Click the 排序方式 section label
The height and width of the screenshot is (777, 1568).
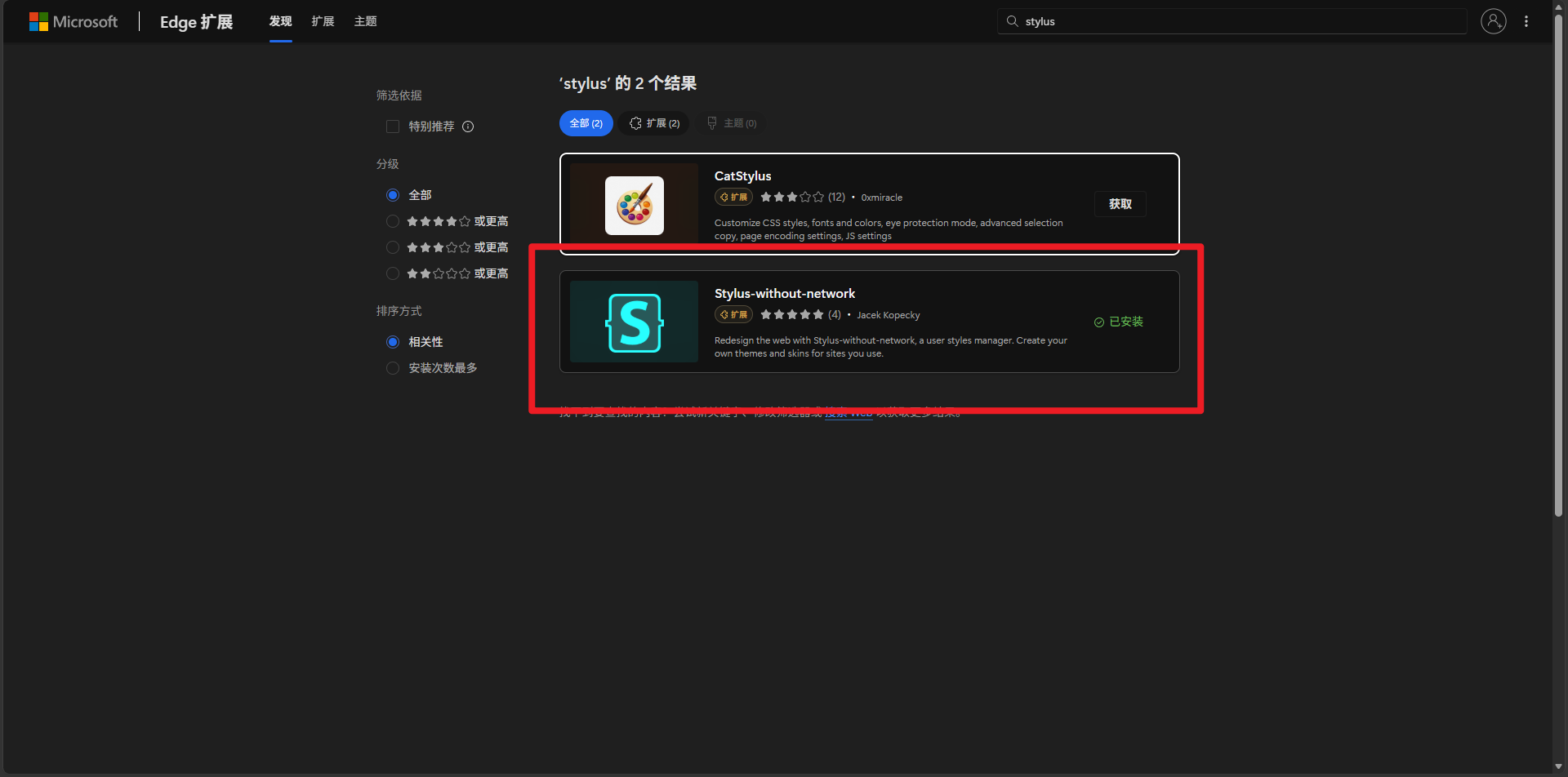pos(399,311)
